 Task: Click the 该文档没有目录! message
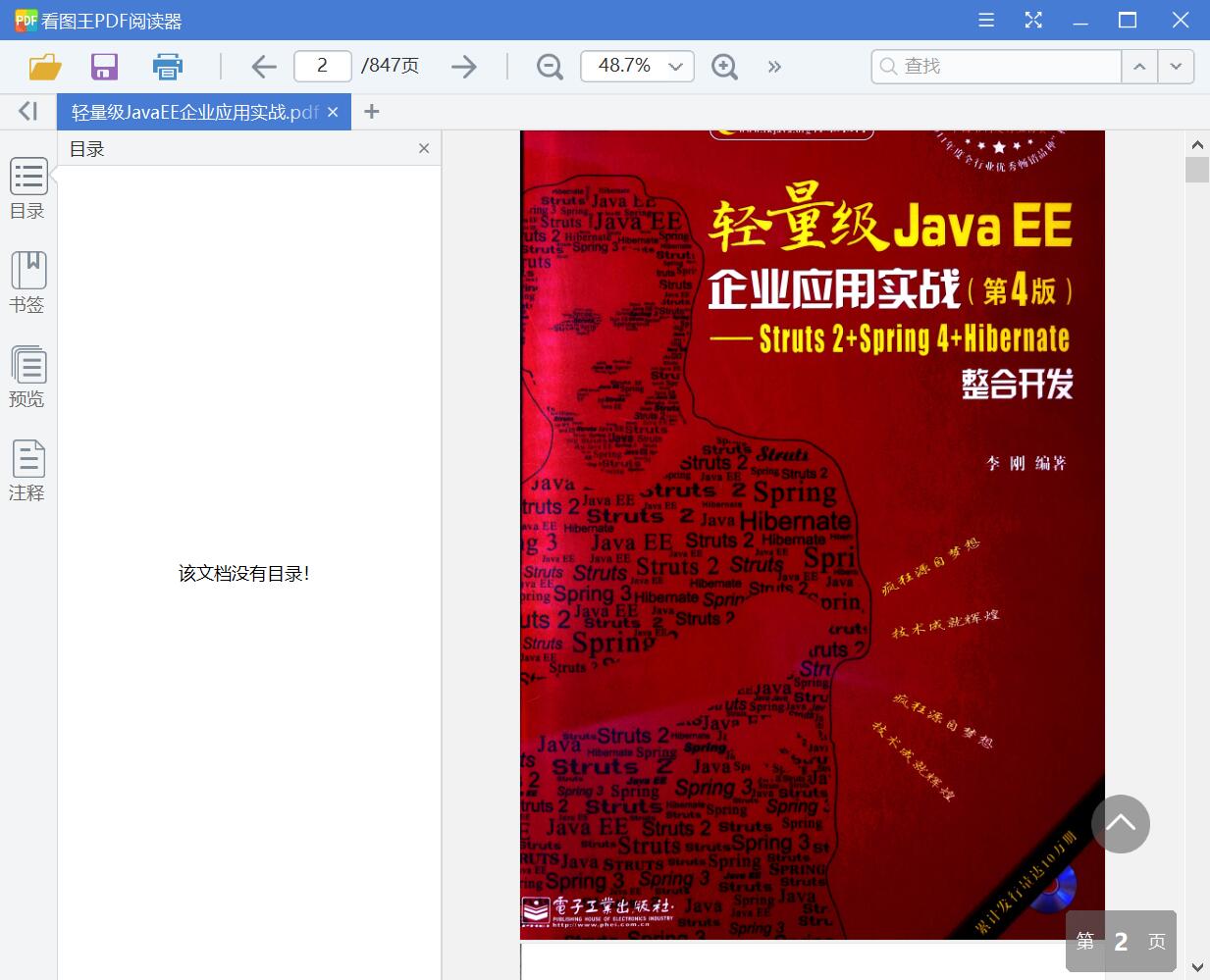point(244,574)
